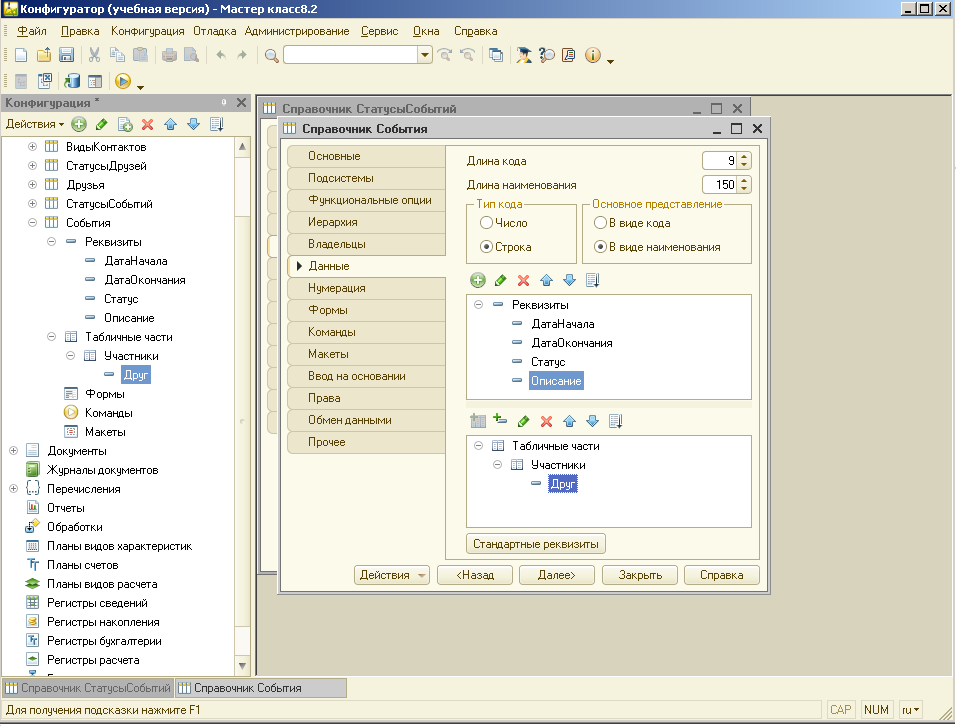Click Add tabular section icon above Табличные части
Image resolution: width=956 pixels, height=726 pixels.
[x=478, y=421]
